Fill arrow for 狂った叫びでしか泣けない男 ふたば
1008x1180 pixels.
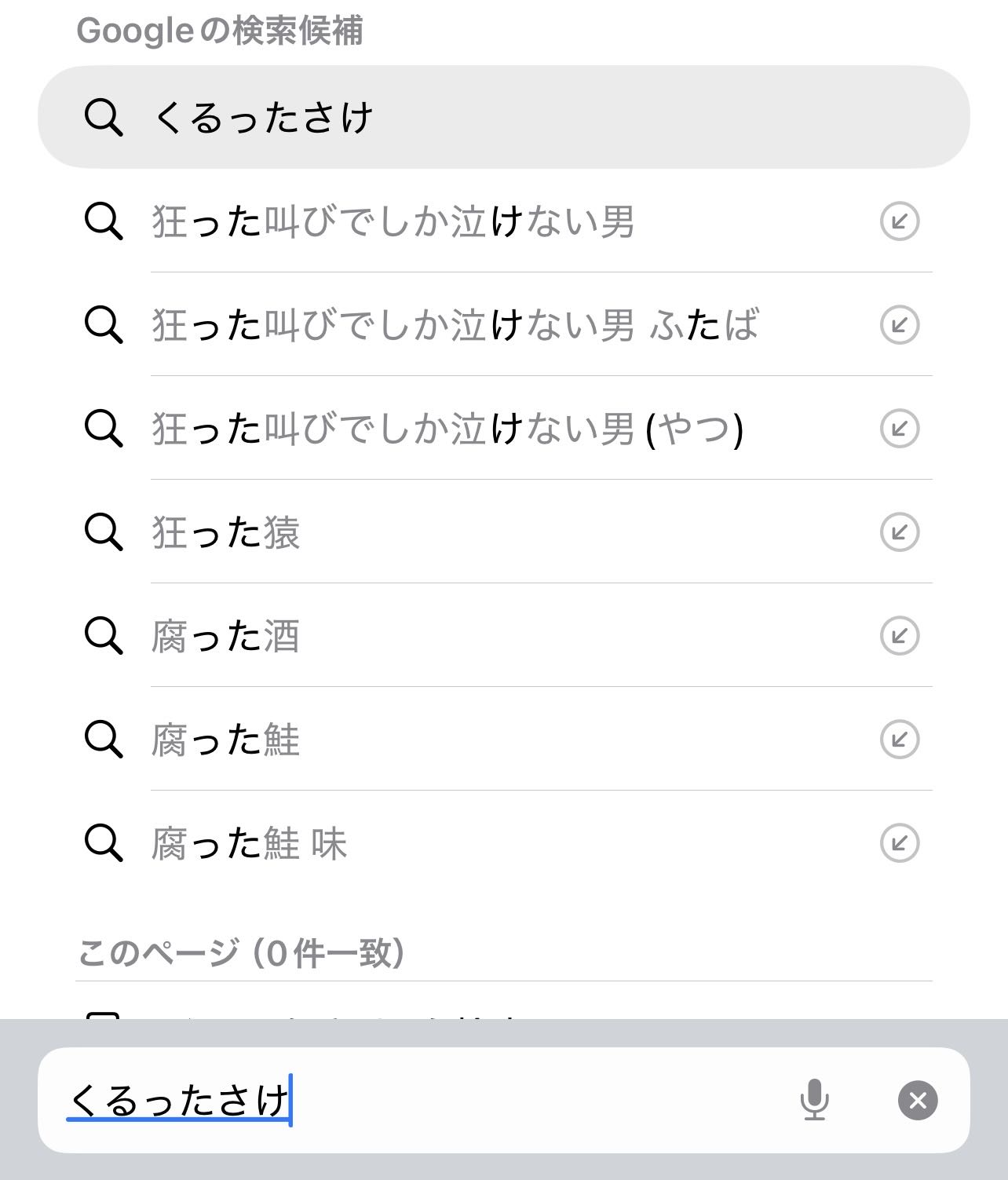point(899,325)
